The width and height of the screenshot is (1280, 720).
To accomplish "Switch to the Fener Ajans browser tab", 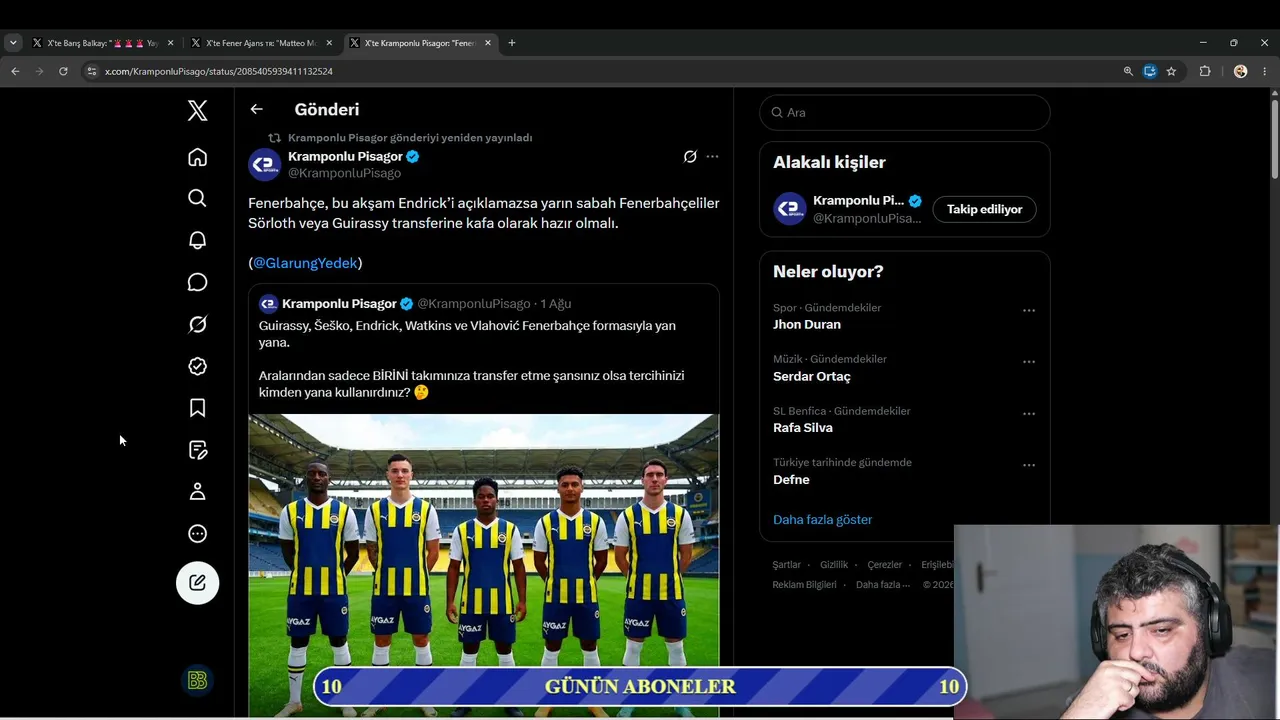I will 260,43.
